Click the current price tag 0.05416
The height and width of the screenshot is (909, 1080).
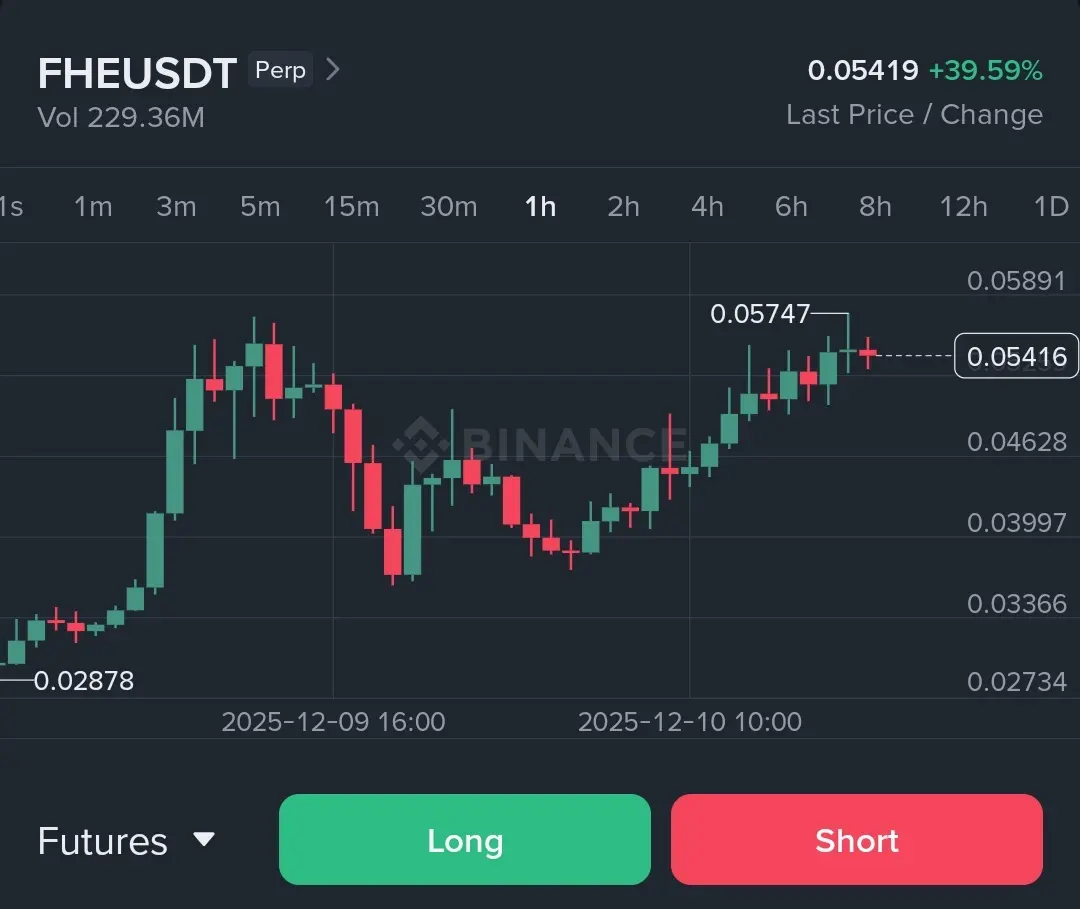1016,356
